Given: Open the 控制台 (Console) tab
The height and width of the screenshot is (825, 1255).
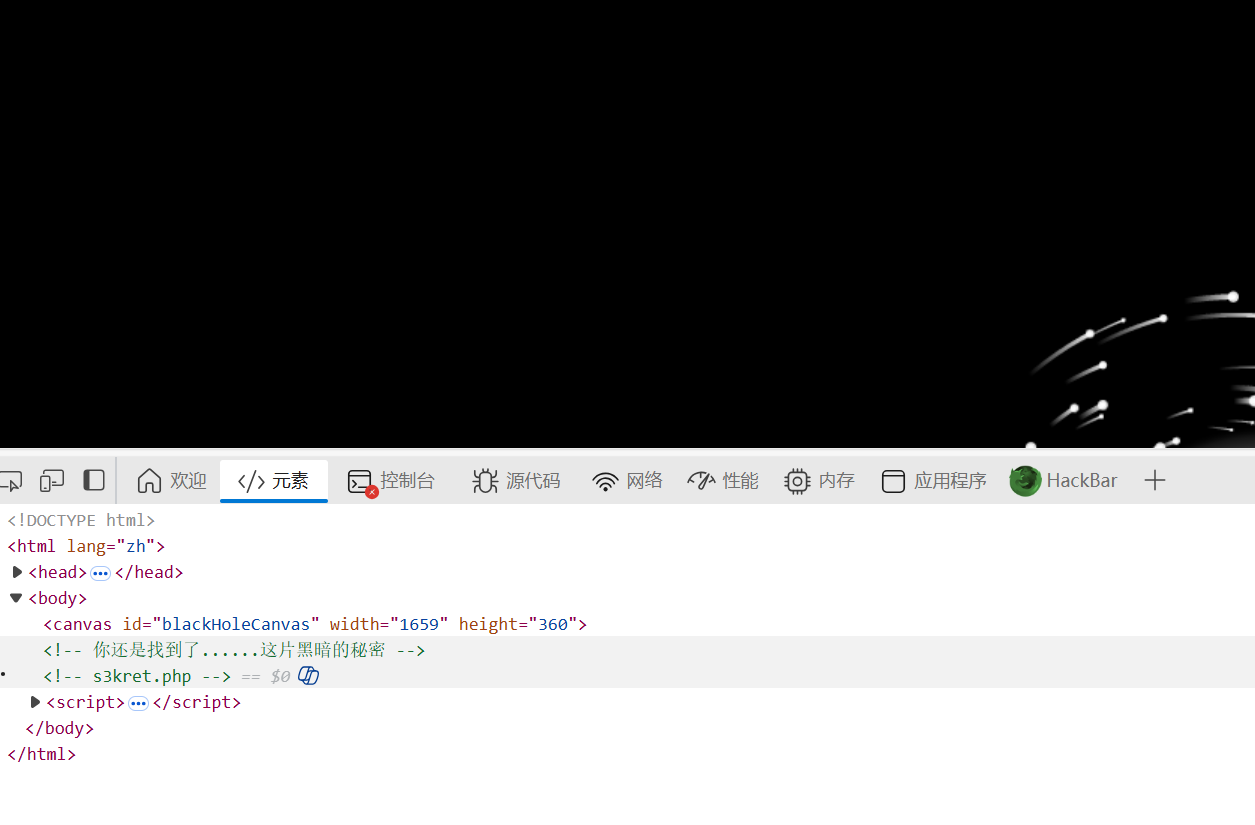Looking at the screenshot, I should [x=392, y=481].
